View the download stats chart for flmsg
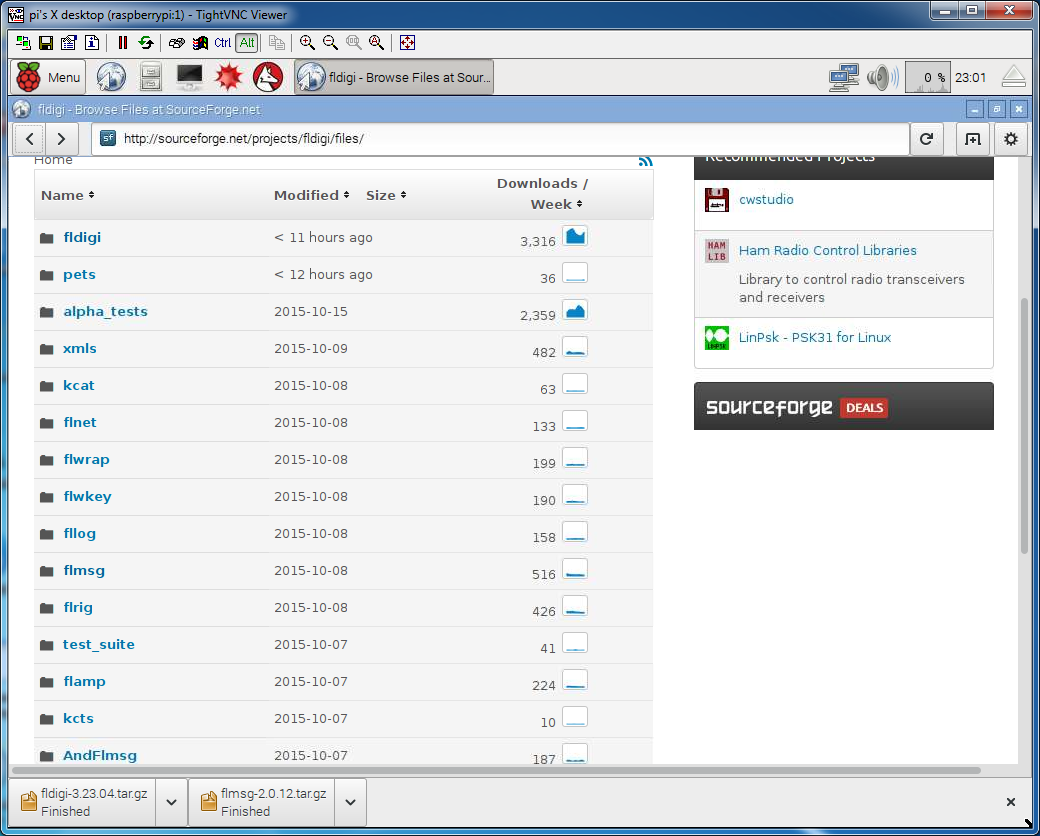1040x836 pixels. point(575,569)
